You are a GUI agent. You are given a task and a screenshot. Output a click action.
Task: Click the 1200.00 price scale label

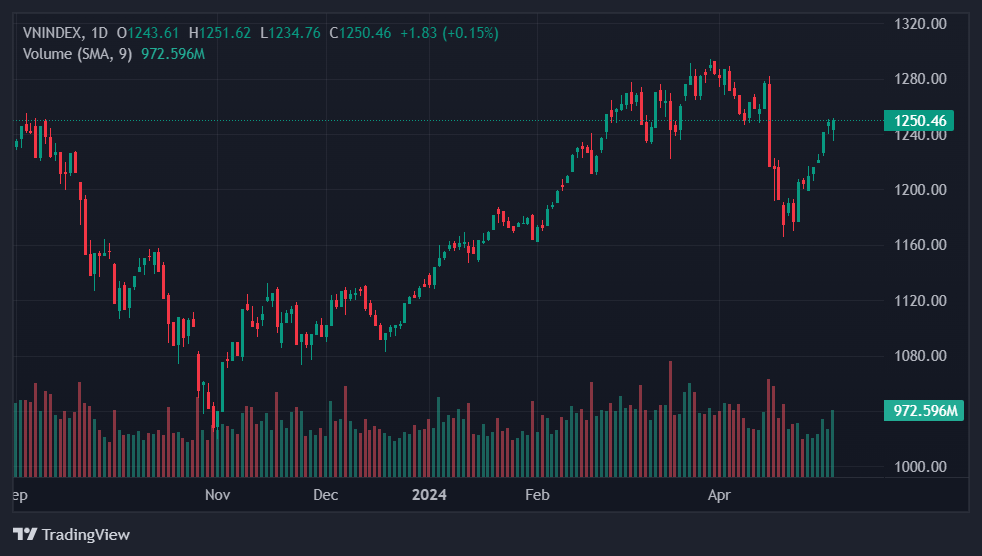(919, 190)
